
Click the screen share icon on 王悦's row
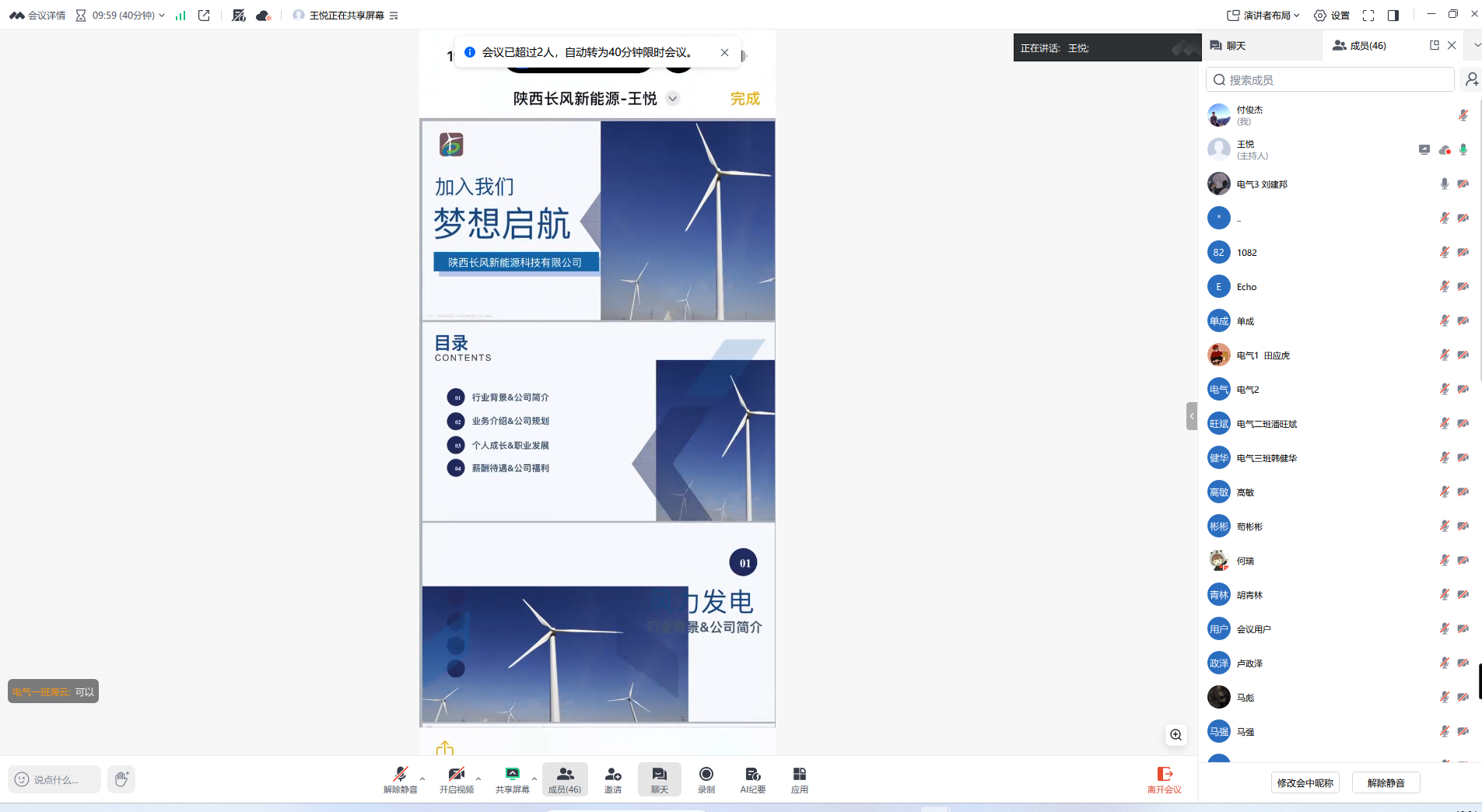1424,149
